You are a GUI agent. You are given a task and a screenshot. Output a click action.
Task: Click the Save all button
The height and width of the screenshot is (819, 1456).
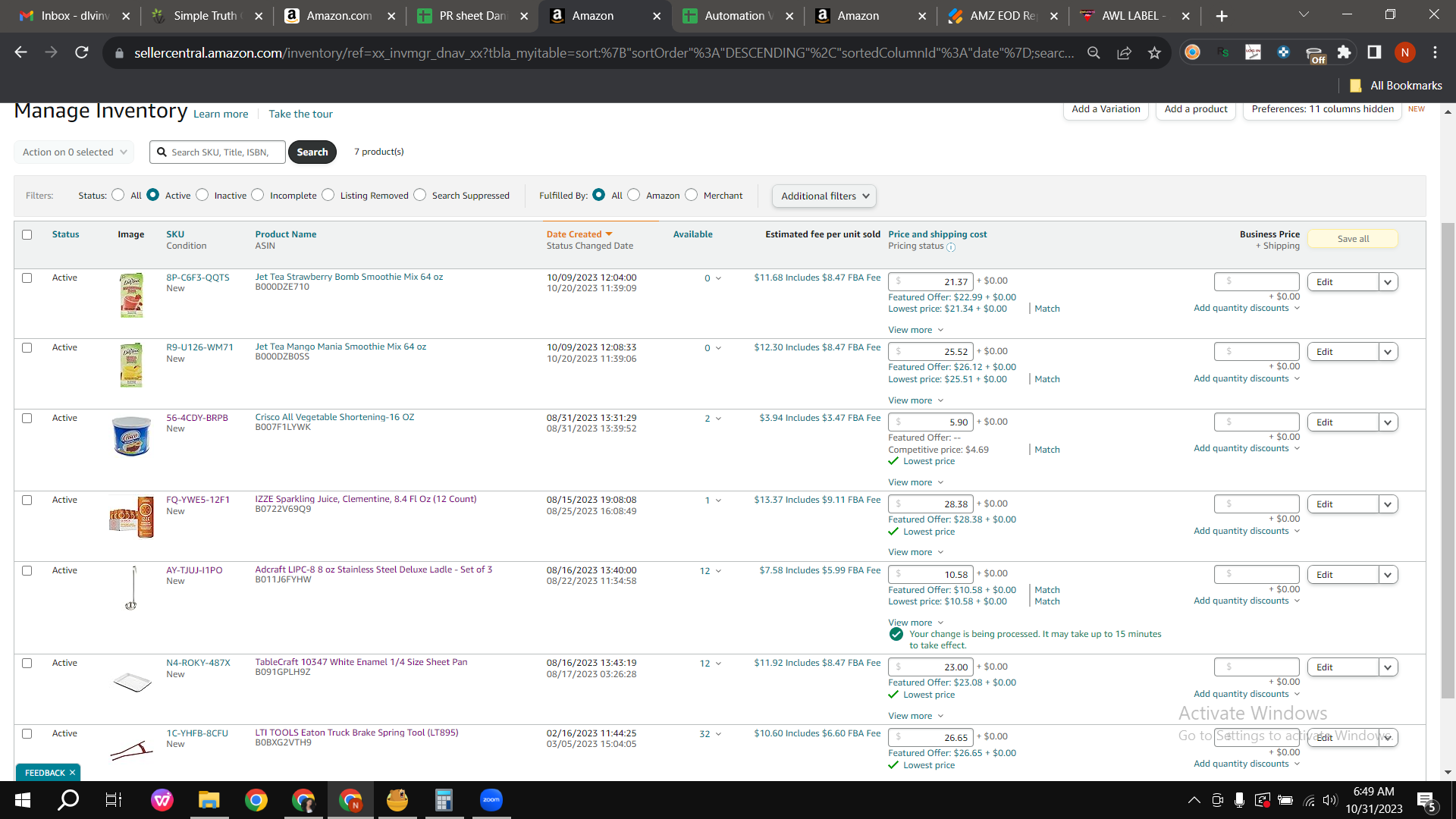[x=1353, y=239]
